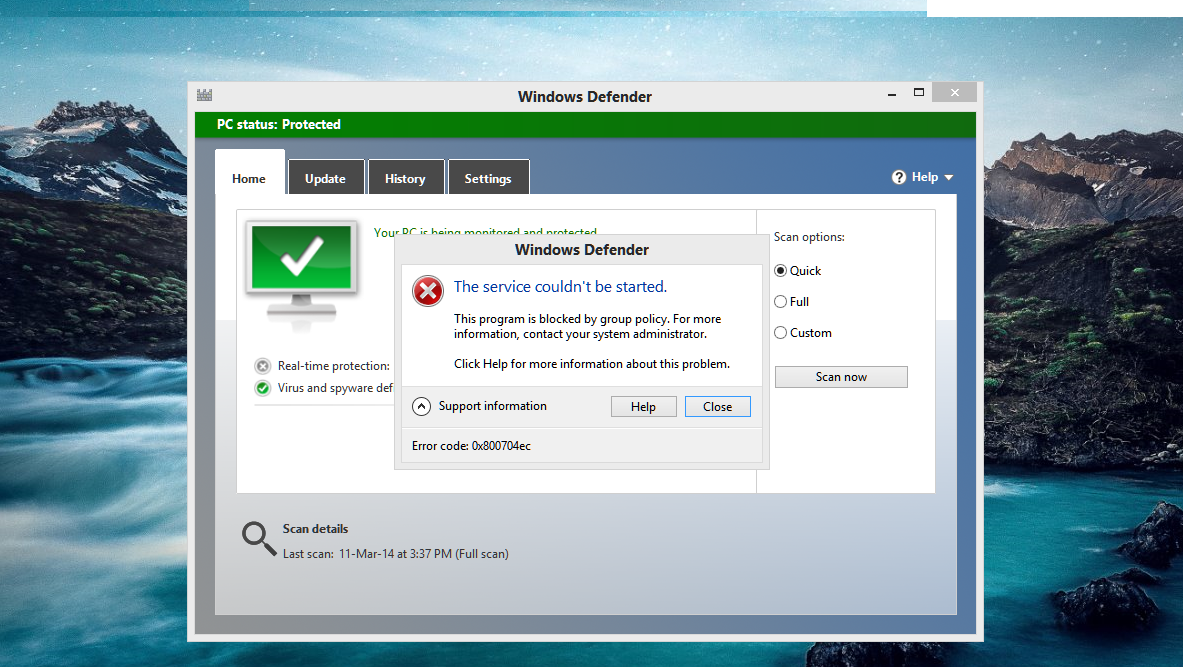
Task: Collapse the Support information section
Action: [422, 407]
